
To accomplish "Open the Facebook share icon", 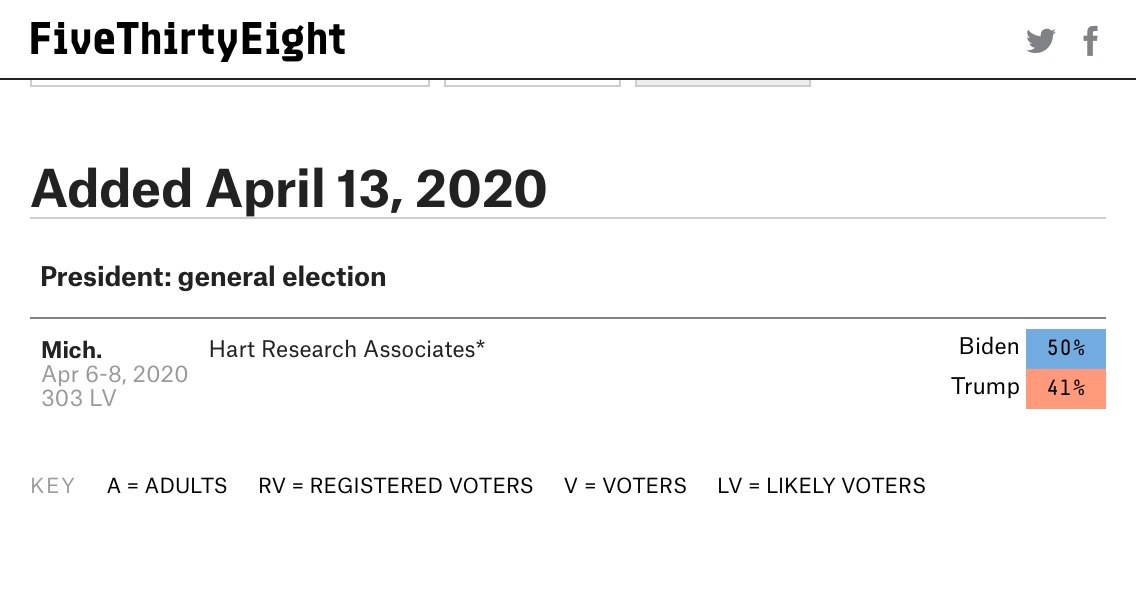I will 1091,41.
